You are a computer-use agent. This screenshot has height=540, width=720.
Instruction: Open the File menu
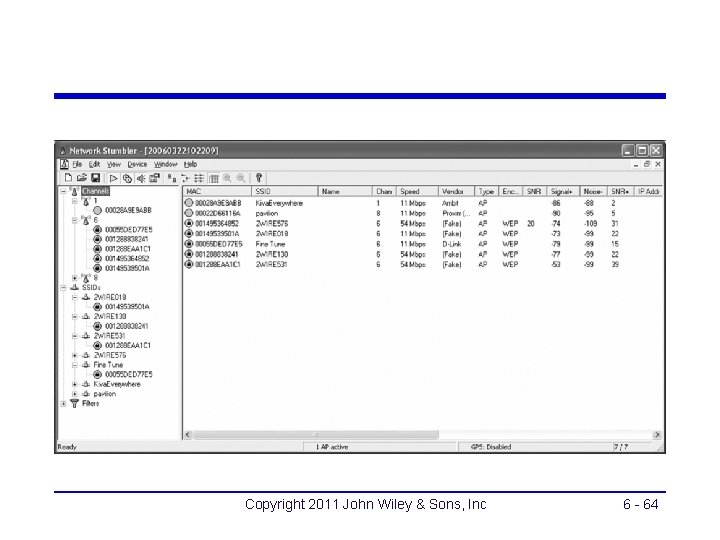[x=77, y=164]
